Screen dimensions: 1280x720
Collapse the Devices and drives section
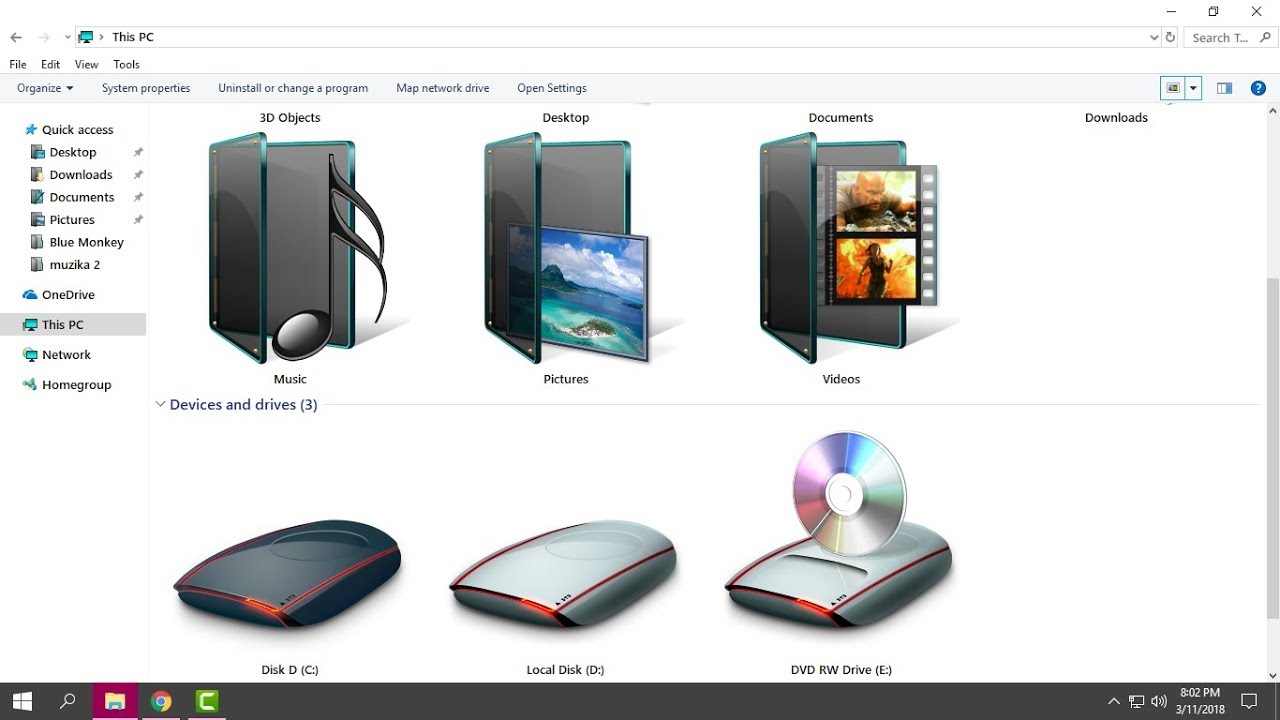point(161,404)
